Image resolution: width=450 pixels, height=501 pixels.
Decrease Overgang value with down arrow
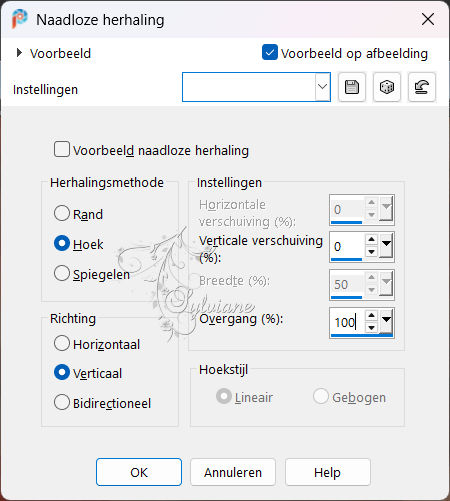pyautogui.click(x=371, y=328)
